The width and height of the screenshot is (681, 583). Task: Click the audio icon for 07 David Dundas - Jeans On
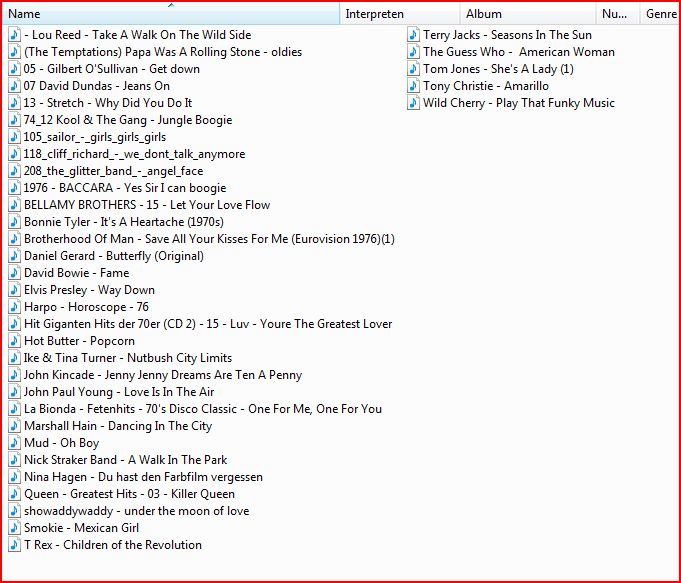pyautogui.click(x=14, y=86)
